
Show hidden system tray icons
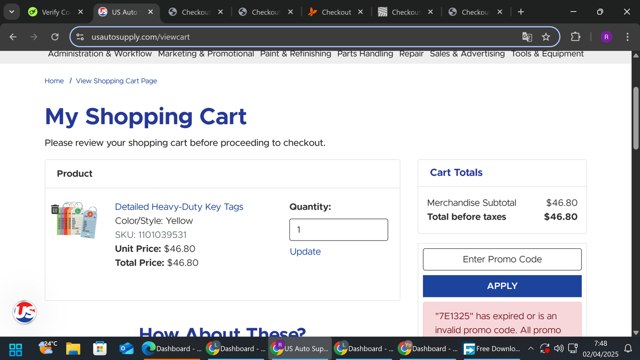coord(531,349)
